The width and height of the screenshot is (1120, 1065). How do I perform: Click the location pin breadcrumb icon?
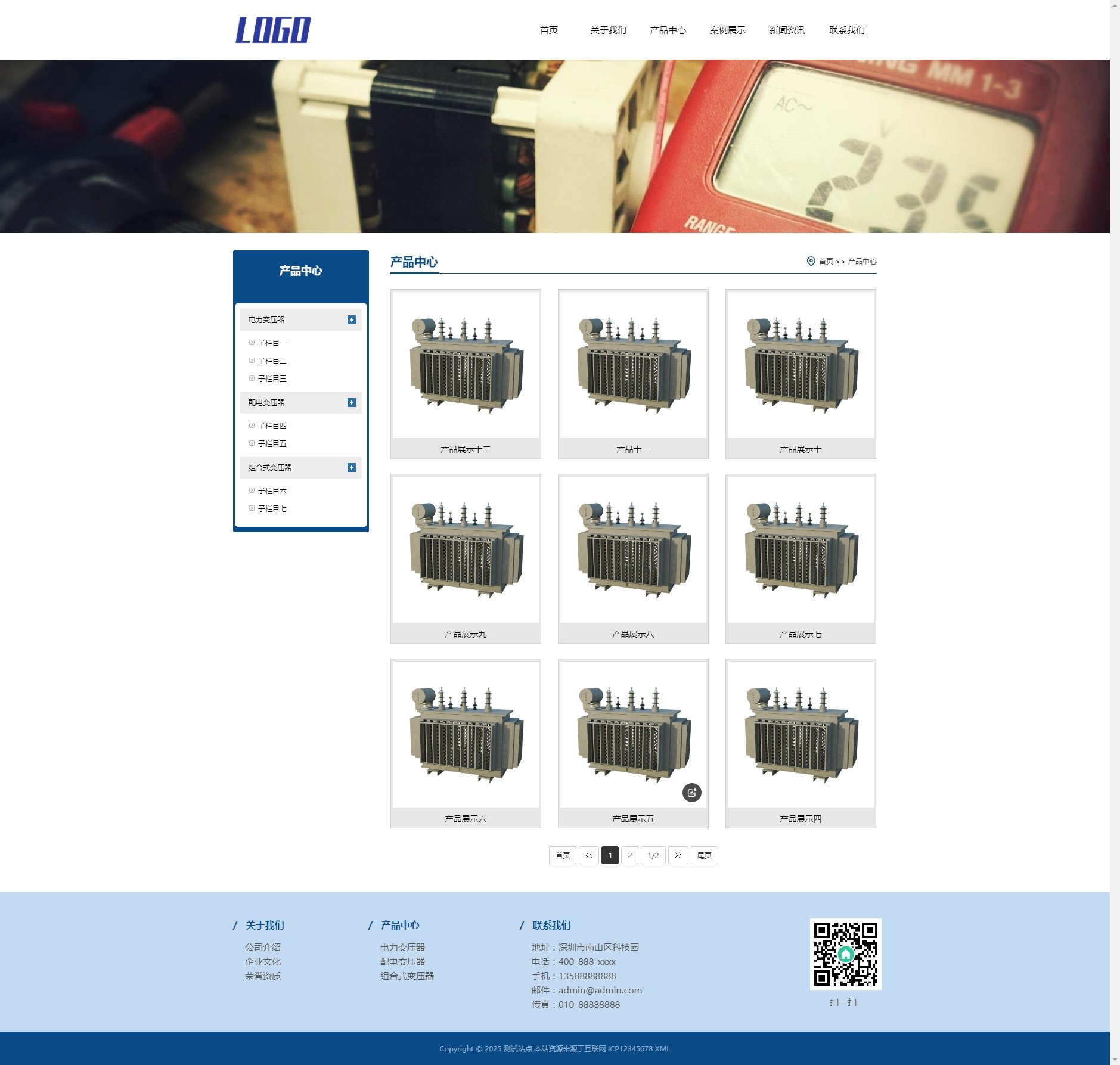[x=811, y=262]
